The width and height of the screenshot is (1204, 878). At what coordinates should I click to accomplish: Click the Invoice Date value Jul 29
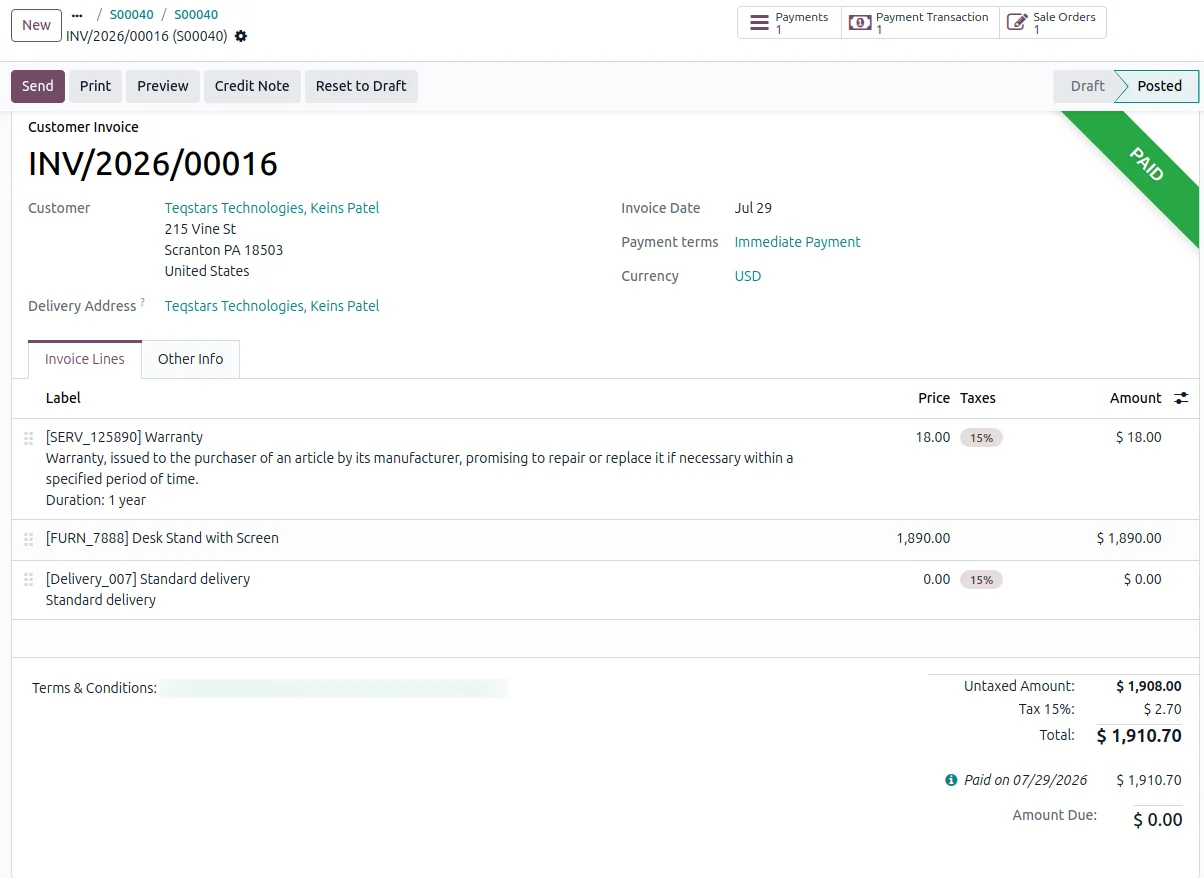point(753,208)
